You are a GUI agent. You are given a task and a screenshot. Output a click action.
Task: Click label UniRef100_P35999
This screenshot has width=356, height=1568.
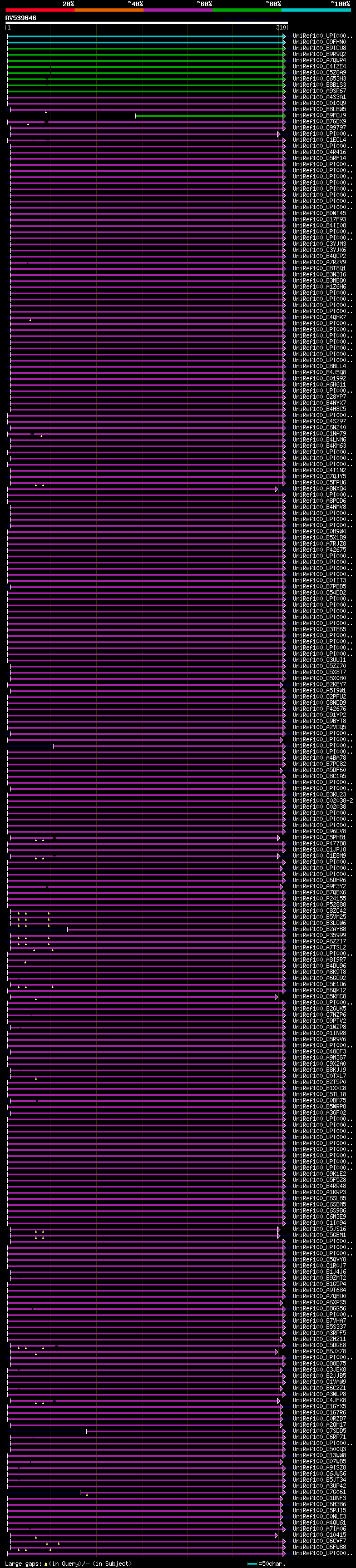point(319,935)
